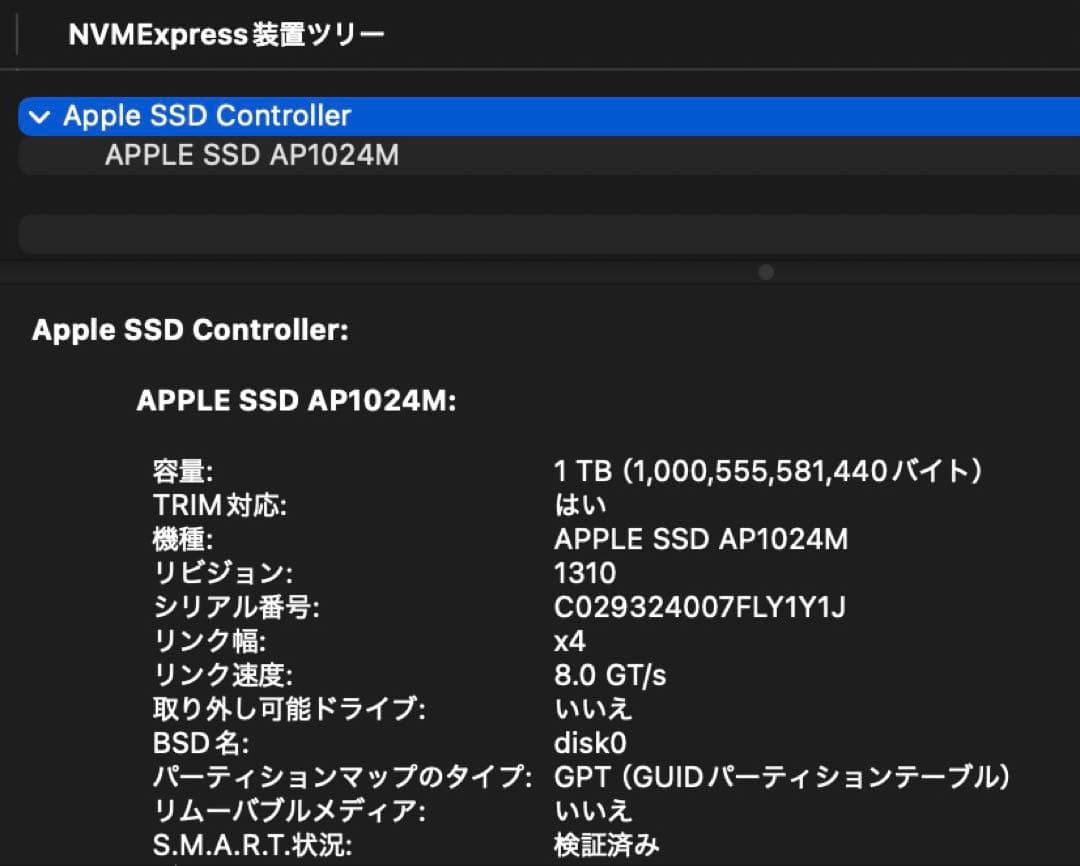Click the link width value x4
The image size is (1080, 866).
(570, 641)
